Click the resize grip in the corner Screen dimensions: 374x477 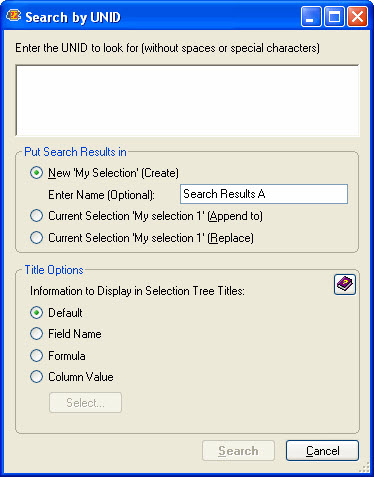coord(365,467)
